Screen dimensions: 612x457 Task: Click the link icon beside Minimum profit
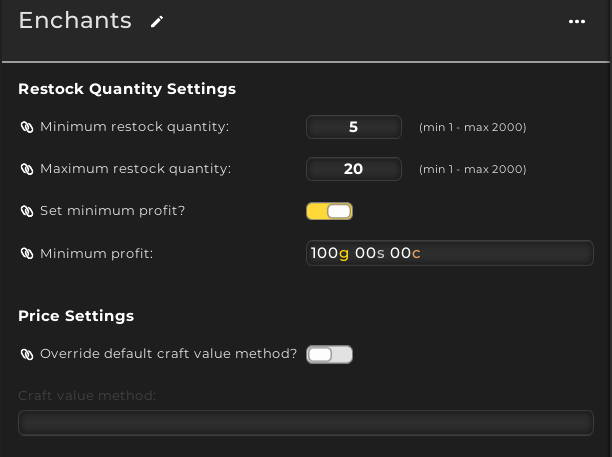[27, 253]
